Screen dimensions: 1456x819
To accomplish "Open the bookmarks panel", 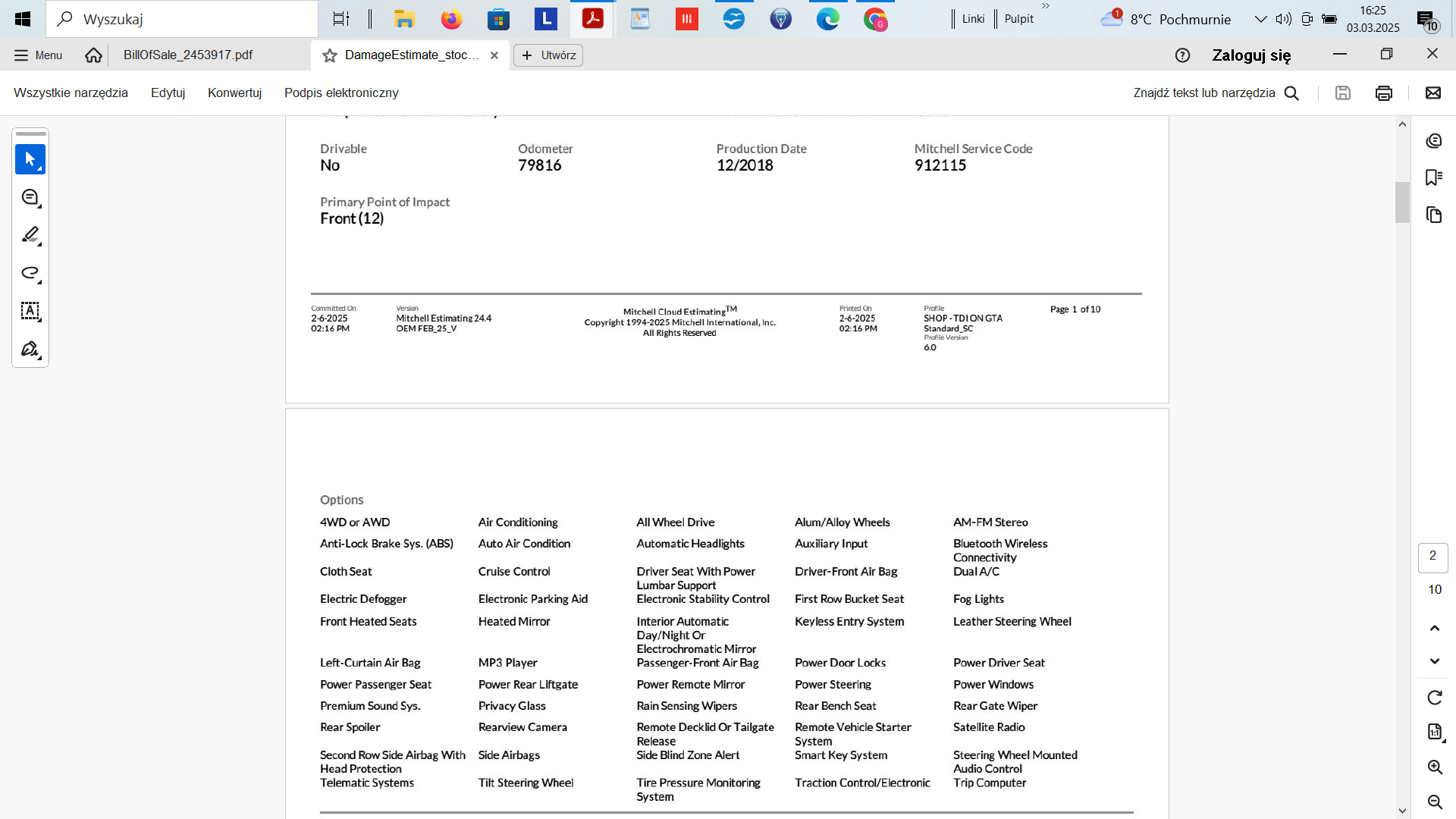I will click(x=1433, y=177).
